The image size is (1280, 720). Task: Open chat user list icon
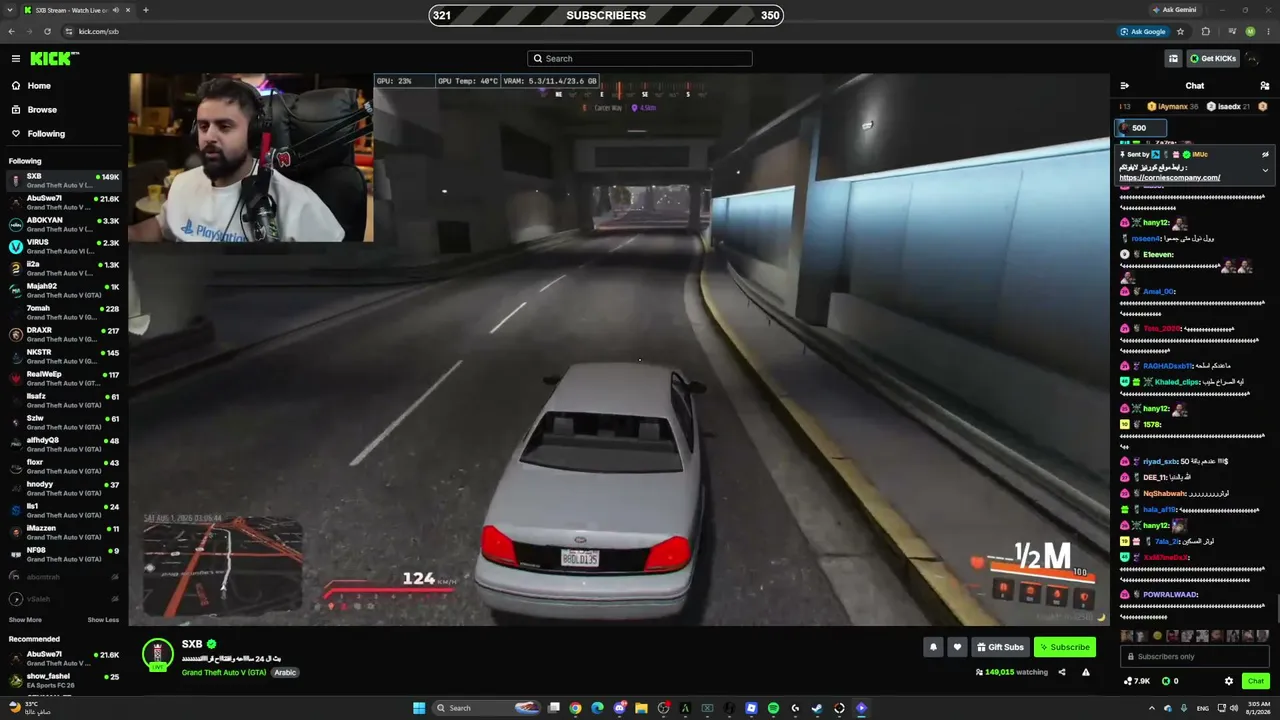coord(1264,86)
